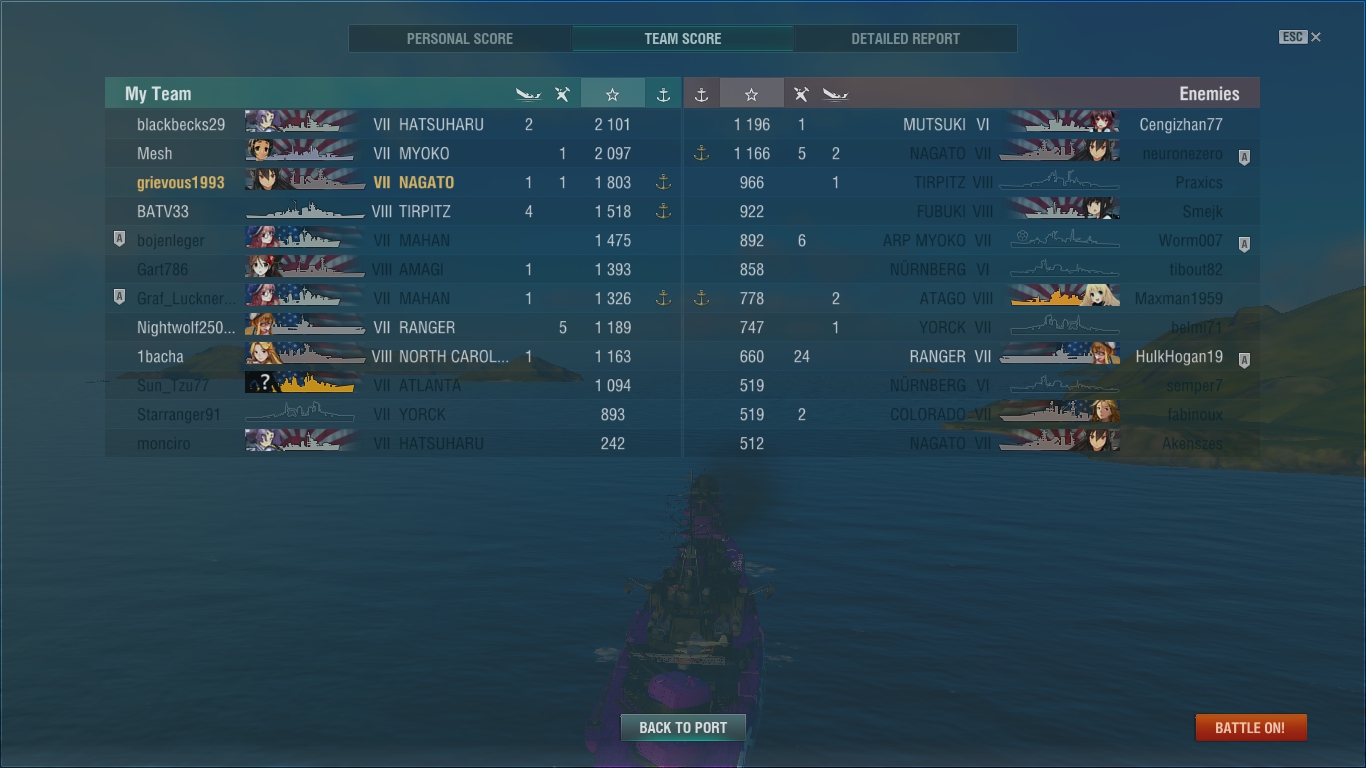Select player blackbecks29 in My Team list
This screenshot has height=768, width=1366.
(x=393, y=125)
